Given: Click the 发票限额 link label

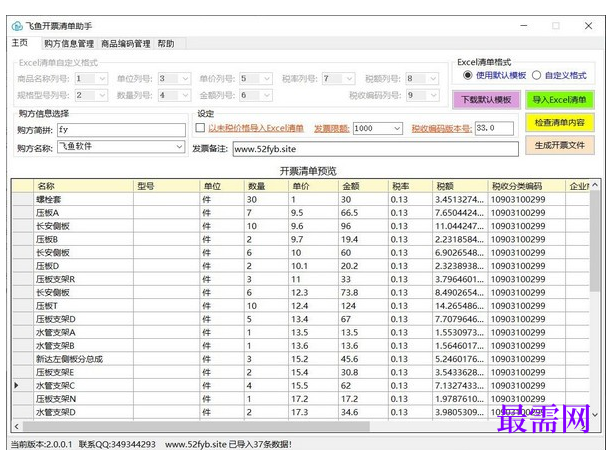Looking at the screenshot, I should click(331, 128).
